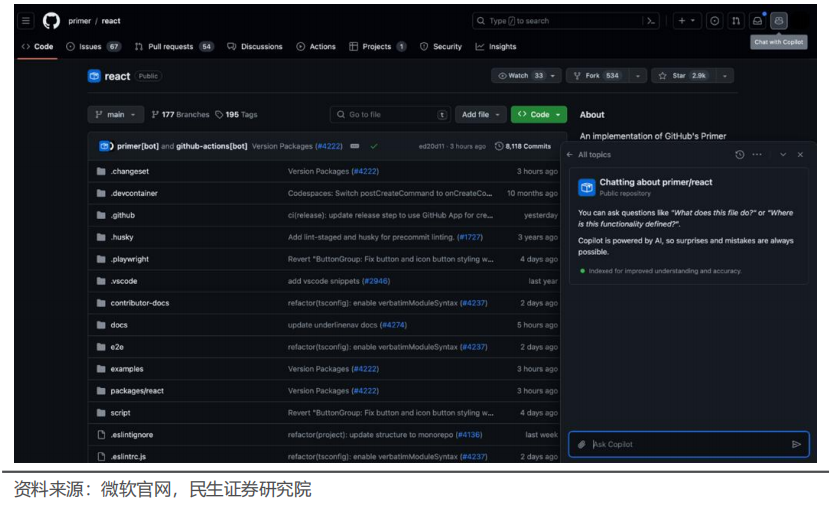
Task: Open the Insights tab
Action: point(496,47)
